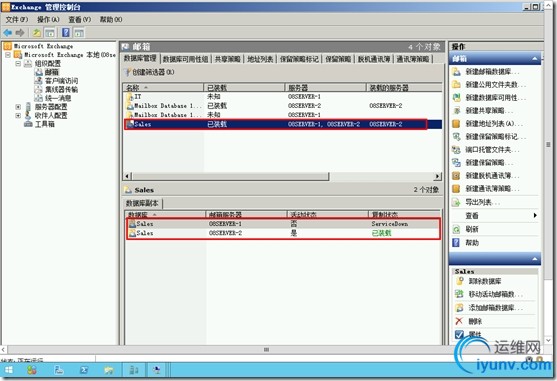Open the 文件(F) menu
The height and width of the screenshot is (381, 557).
[16, 20]
